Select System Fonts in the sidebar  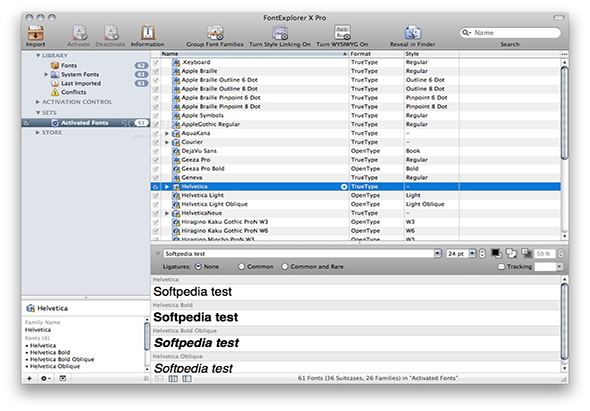pos(80,75)
